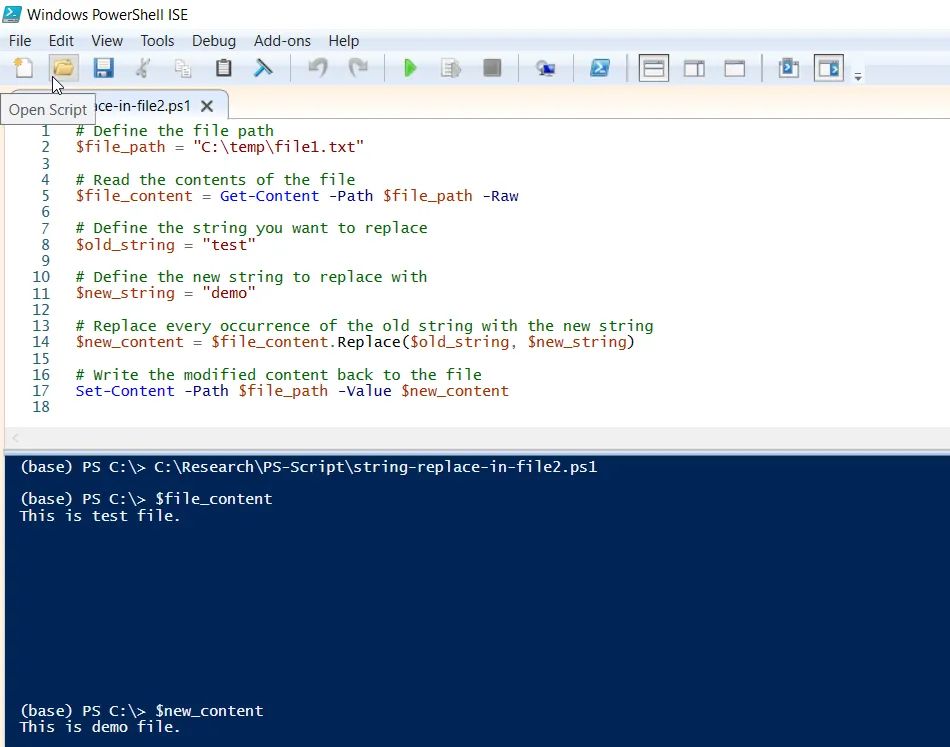Click the "C:\temp\file1.txt" string on line 2
Screen dimensions: 950x747
point(279,147)
